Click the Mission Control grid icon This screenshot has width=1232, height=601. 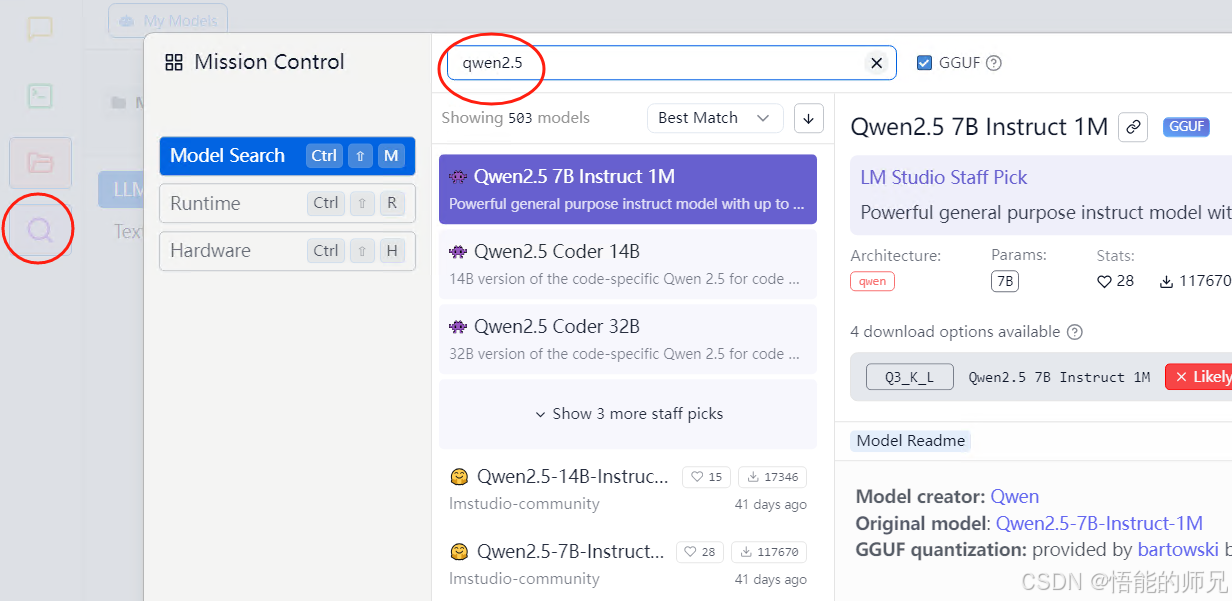tap(174, 62)
